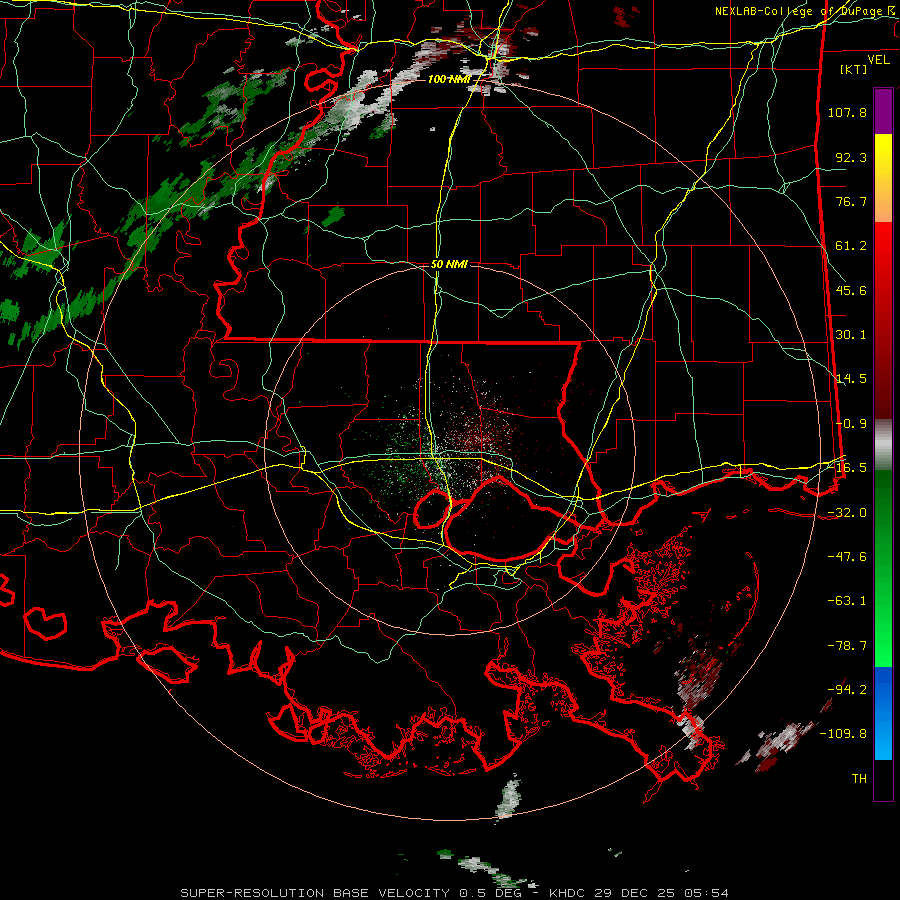900x900 pixels.
Task: Click the 50 NMI range ring label
Action: coord(449,264)
